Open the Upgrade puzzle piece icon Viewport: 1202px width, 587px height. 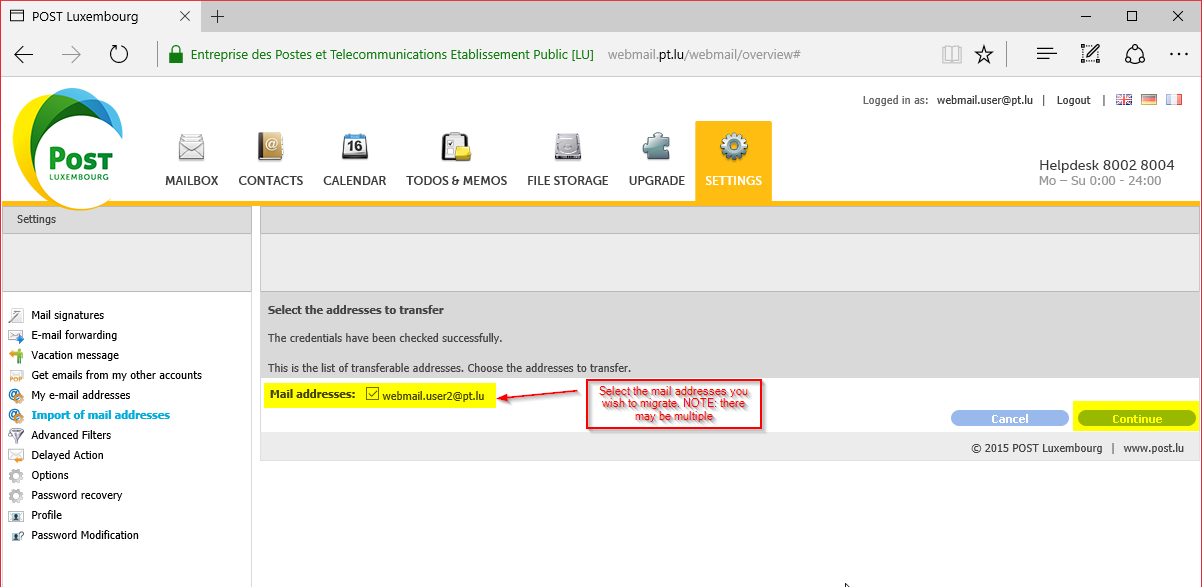[657, 147]
